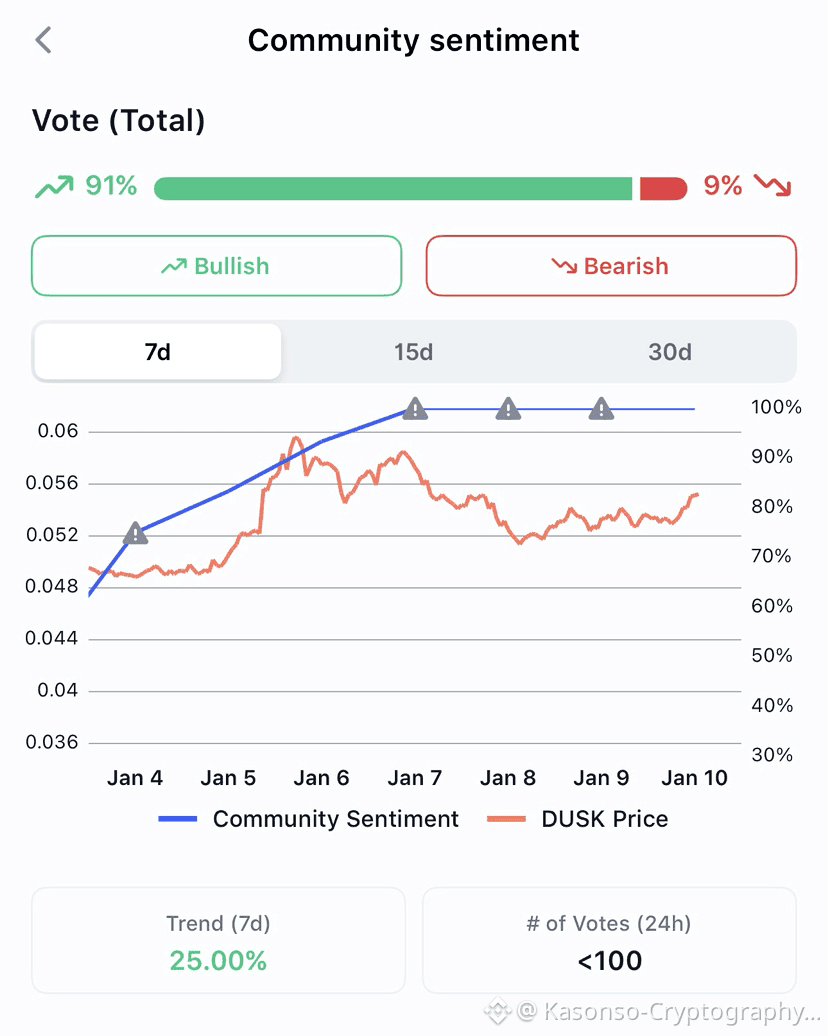
Task: Open the # of Votes (24h) card
Action: (x=609, y=941)
